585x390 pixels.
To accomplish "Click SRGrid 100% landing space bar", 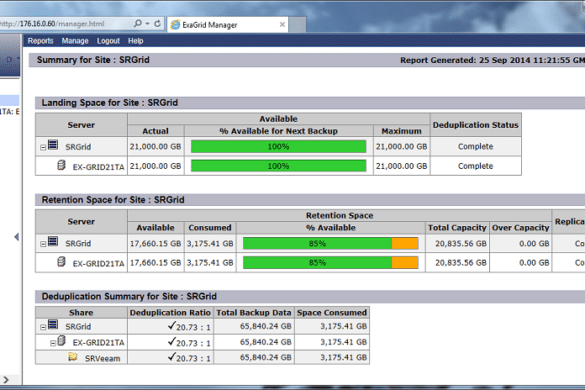I will coord(278,147).
